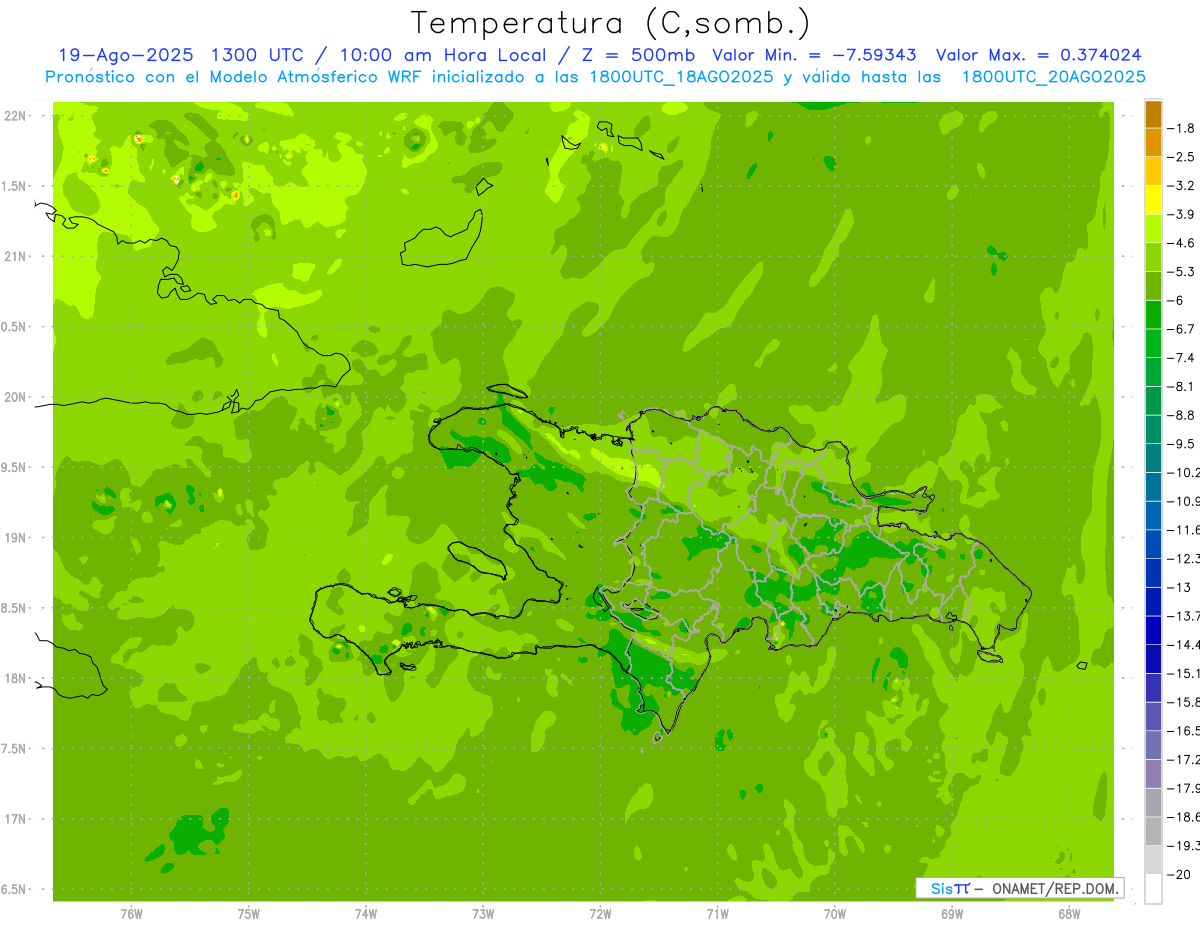Click the '20N' latitude label
The image size is (1200, 927).
(x=15, y=397)
